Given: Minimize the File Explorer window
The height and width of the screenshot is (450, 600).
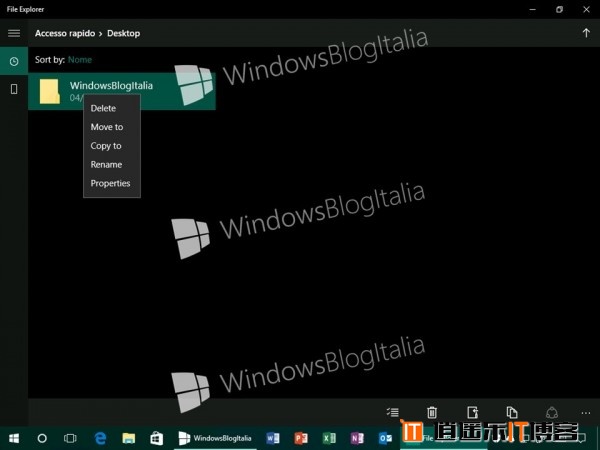Looking at the screenshot, I should pyautogui.click(x=532, y=9).
